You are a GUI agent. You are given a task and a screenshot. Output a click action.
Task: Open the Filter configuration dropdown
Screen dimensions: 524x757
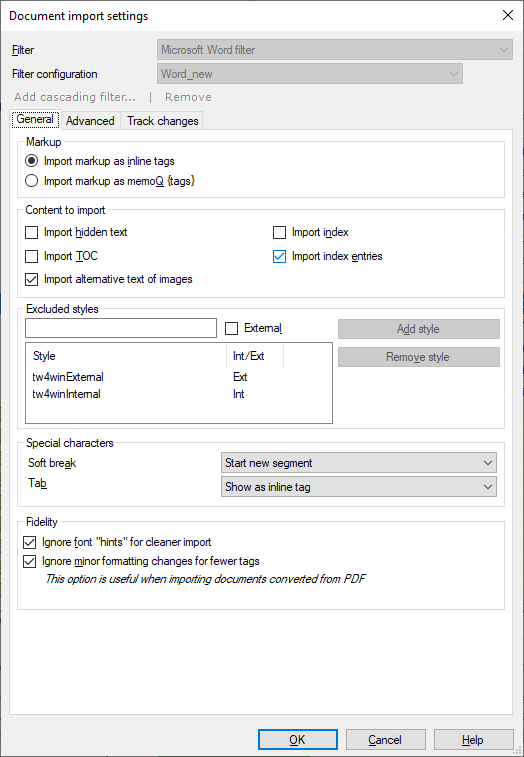click(x=310, y=74)
